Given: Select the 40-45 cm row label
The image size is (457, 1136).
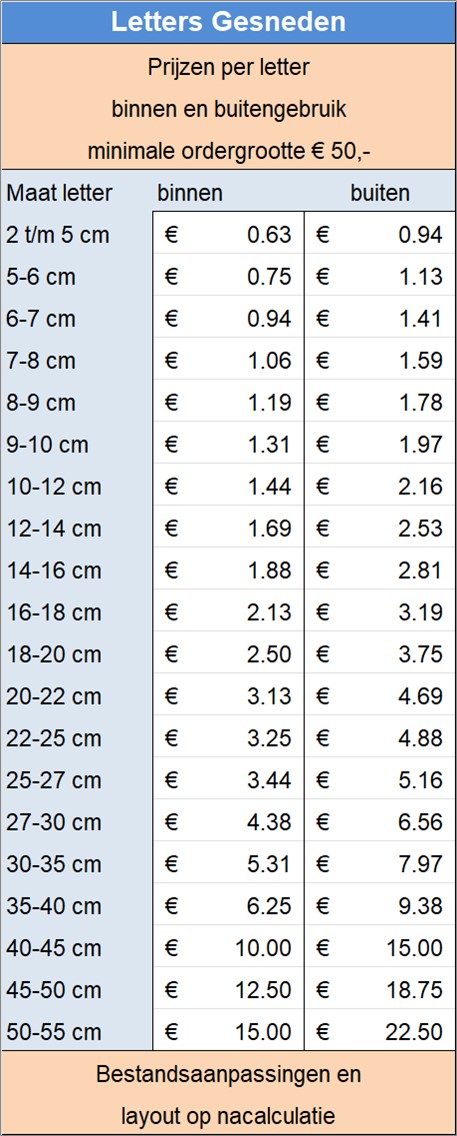Looking at the screenshot, I should click(54, 949).
